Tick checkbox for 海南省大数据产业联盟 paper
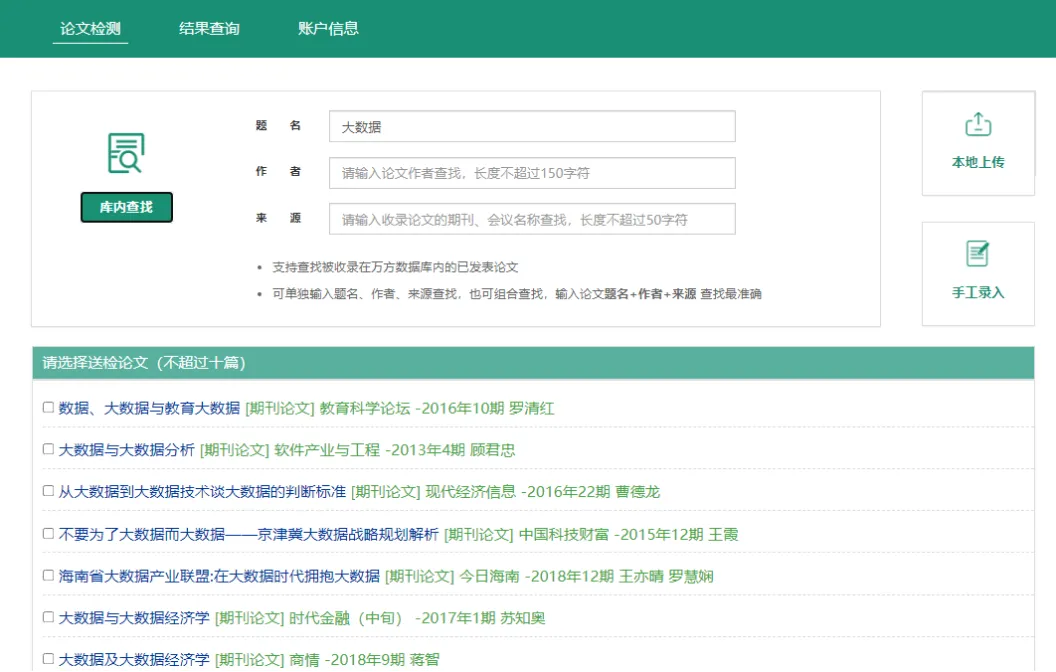 coord(48,576)
